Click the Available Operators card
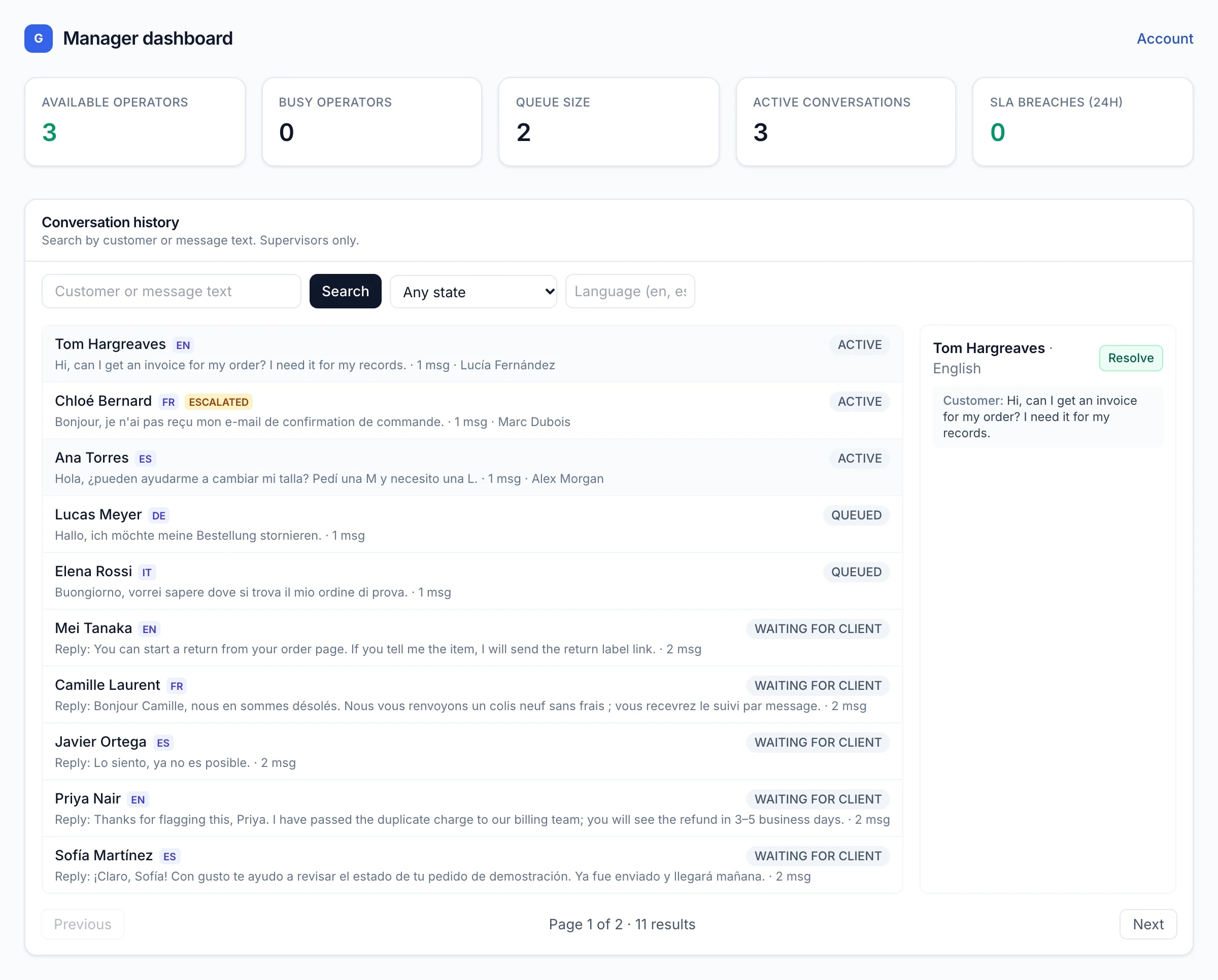This screenshot has width=1218, height=980. [135, 122]
